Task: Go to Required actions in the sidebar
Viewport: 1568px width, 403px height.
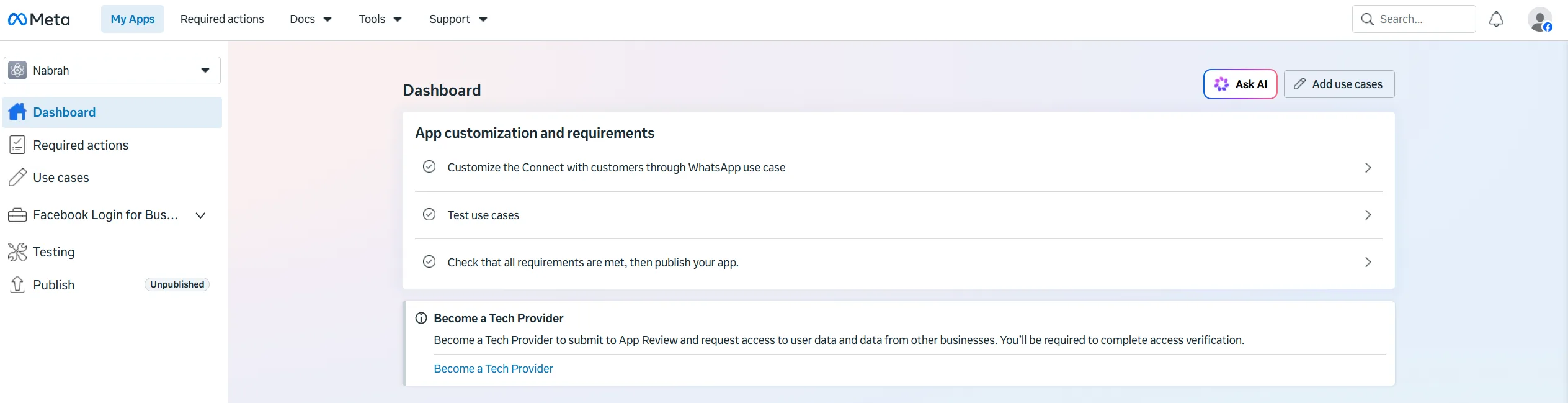Action: (x=112, y=145)
